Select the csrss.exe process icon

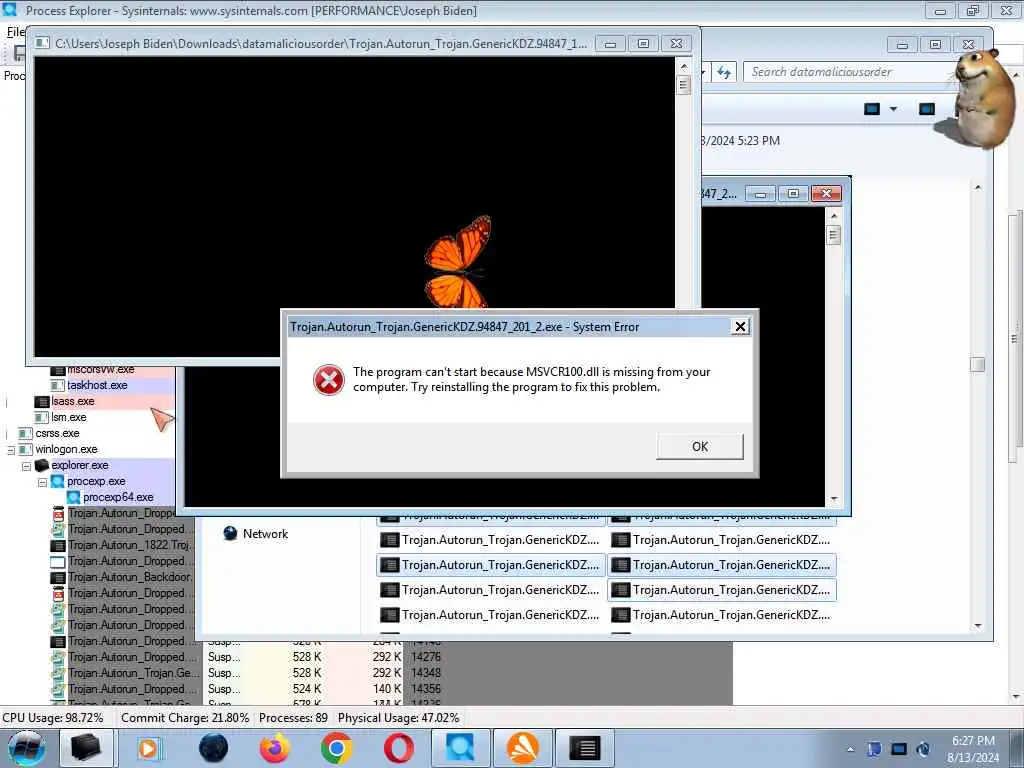(26, 434)
